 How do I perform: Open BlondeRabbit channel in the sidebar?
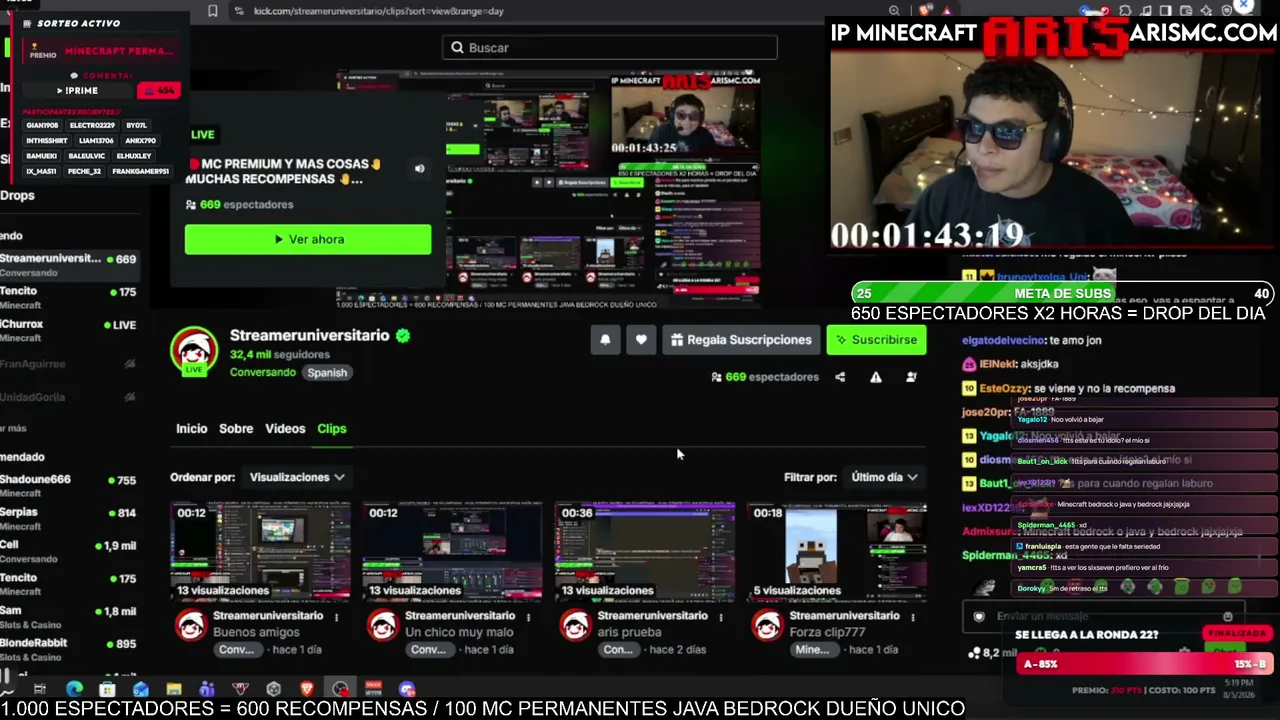(68, 649)
